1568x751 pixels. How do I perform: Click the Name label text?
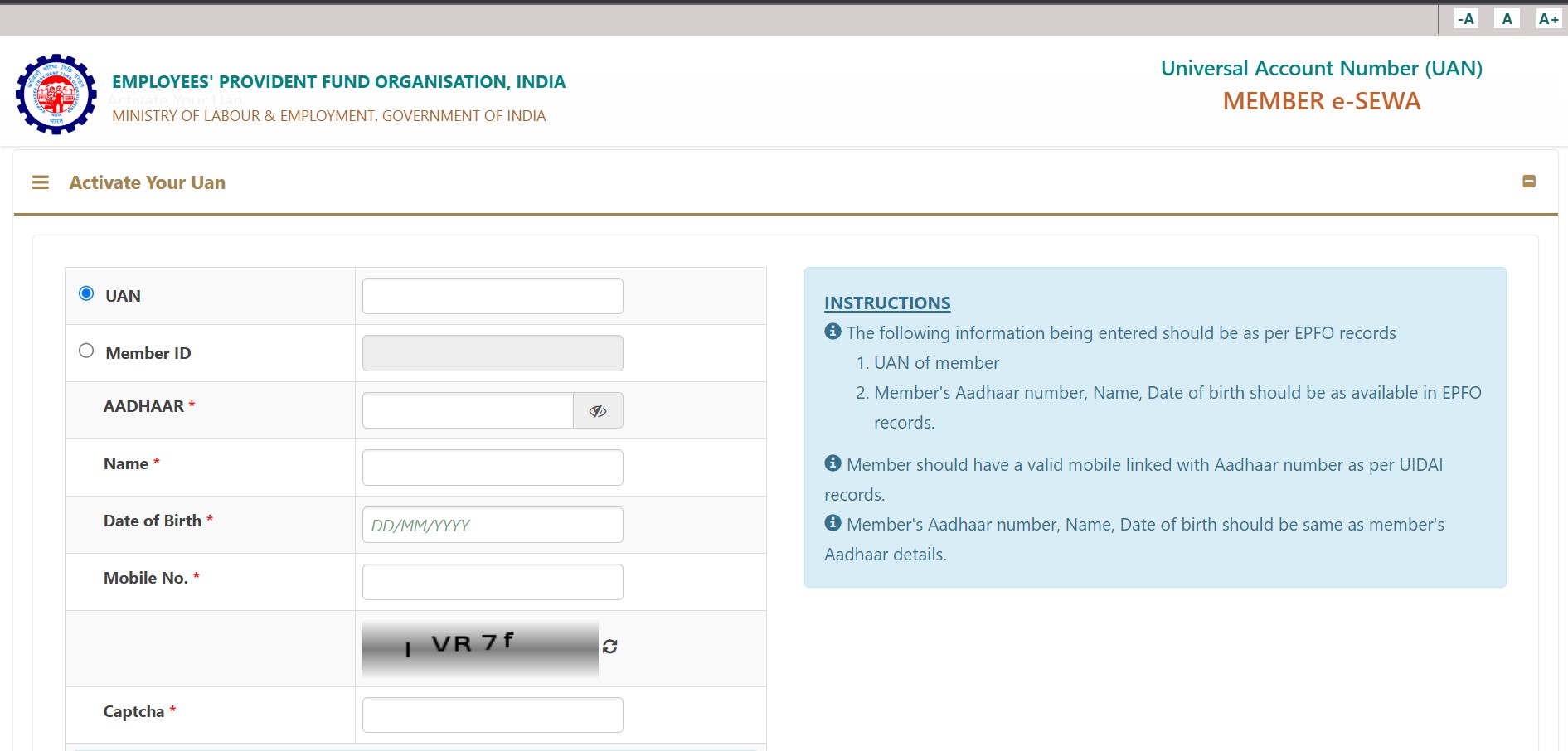126,463
